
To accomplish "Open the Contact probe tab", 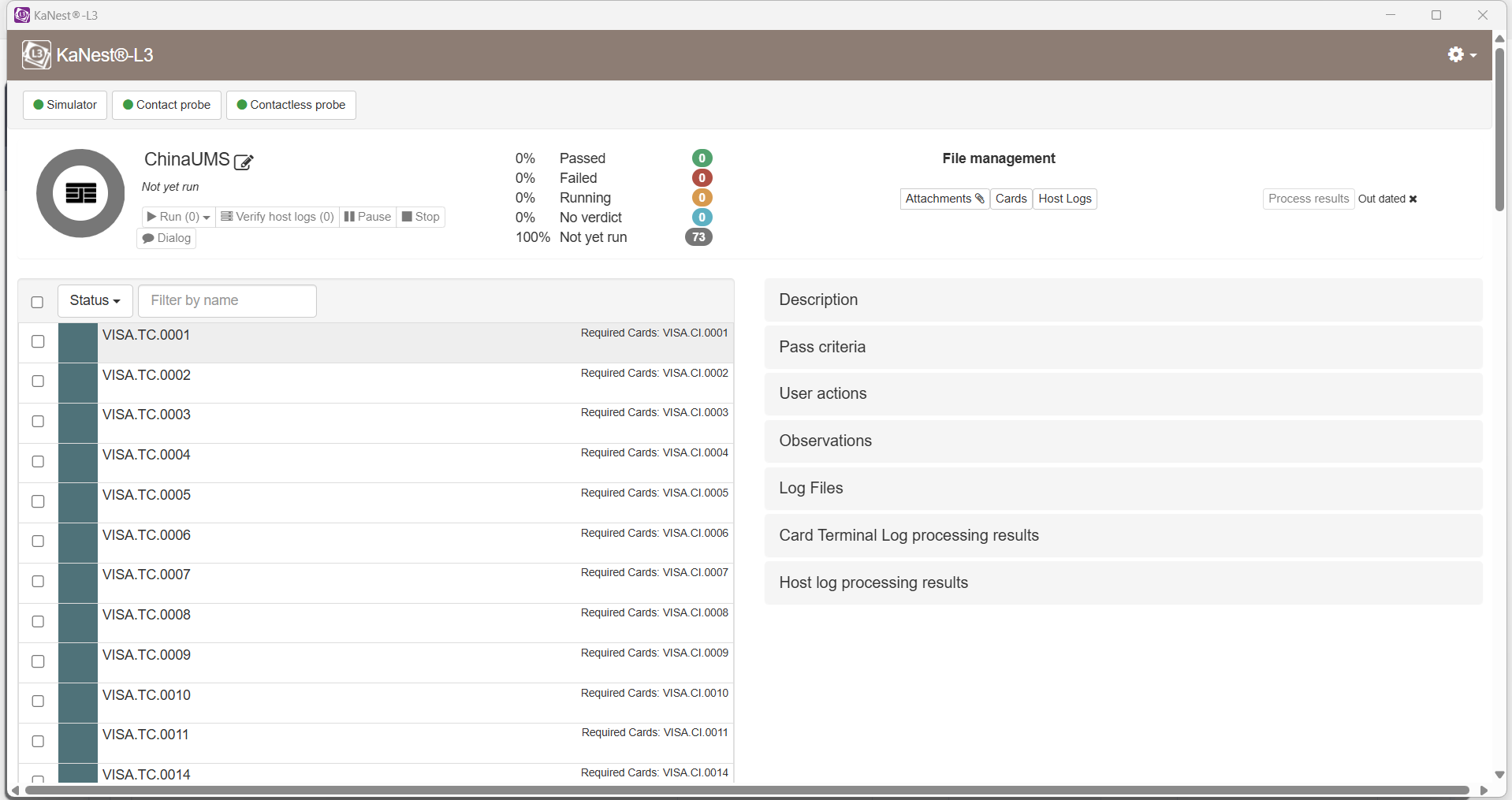I will click(x=166, y=105).
